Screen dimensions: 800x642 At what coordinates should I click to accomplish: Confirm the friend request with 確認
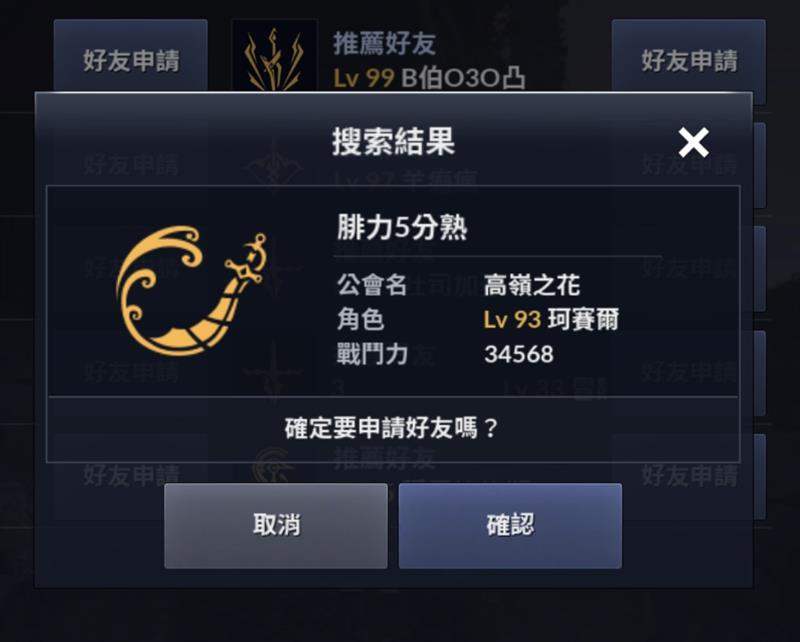(x=510, y=526)
